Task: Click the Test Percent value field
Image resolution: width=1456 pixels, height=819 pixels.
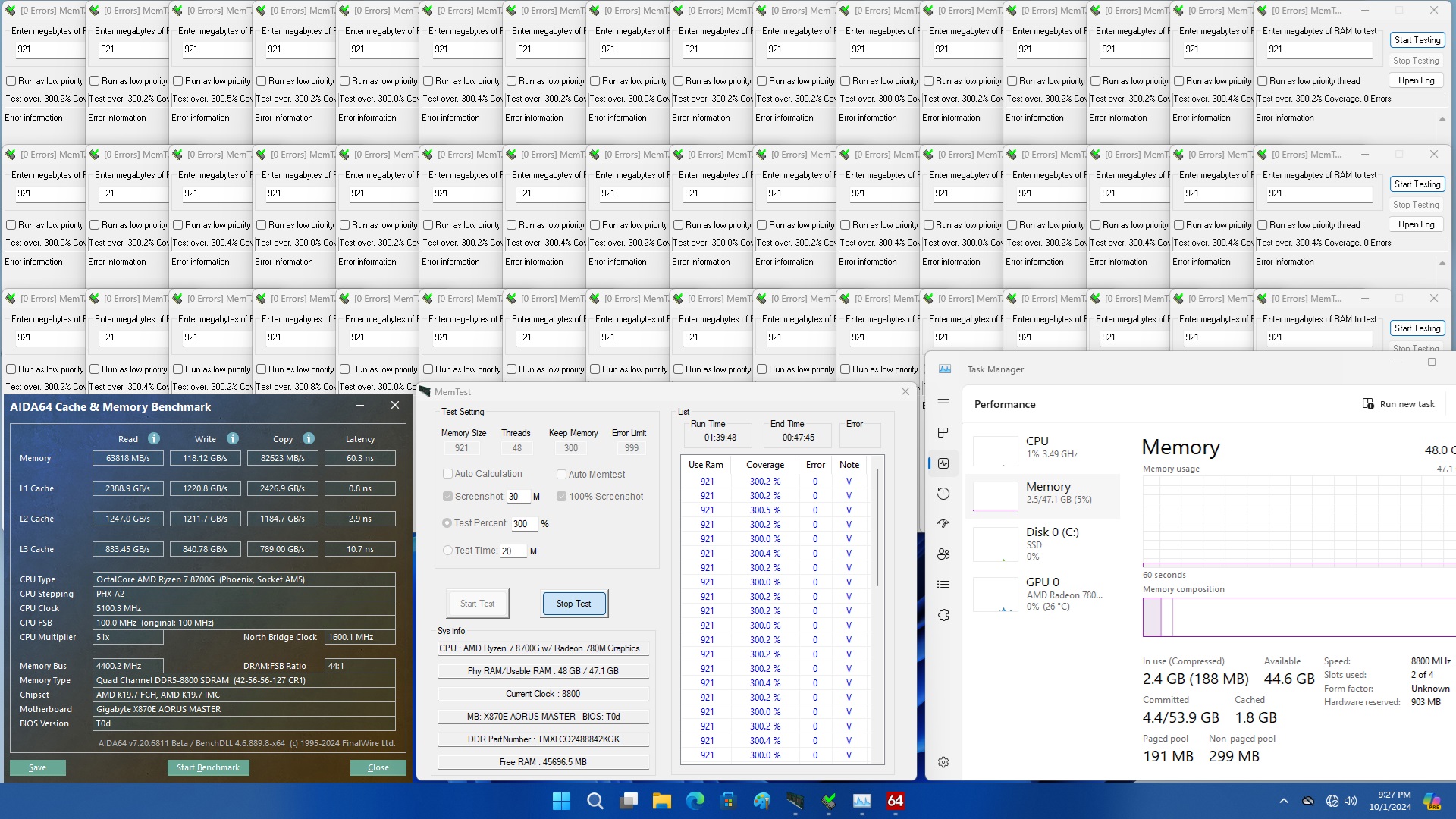Action: coord(524,523)
